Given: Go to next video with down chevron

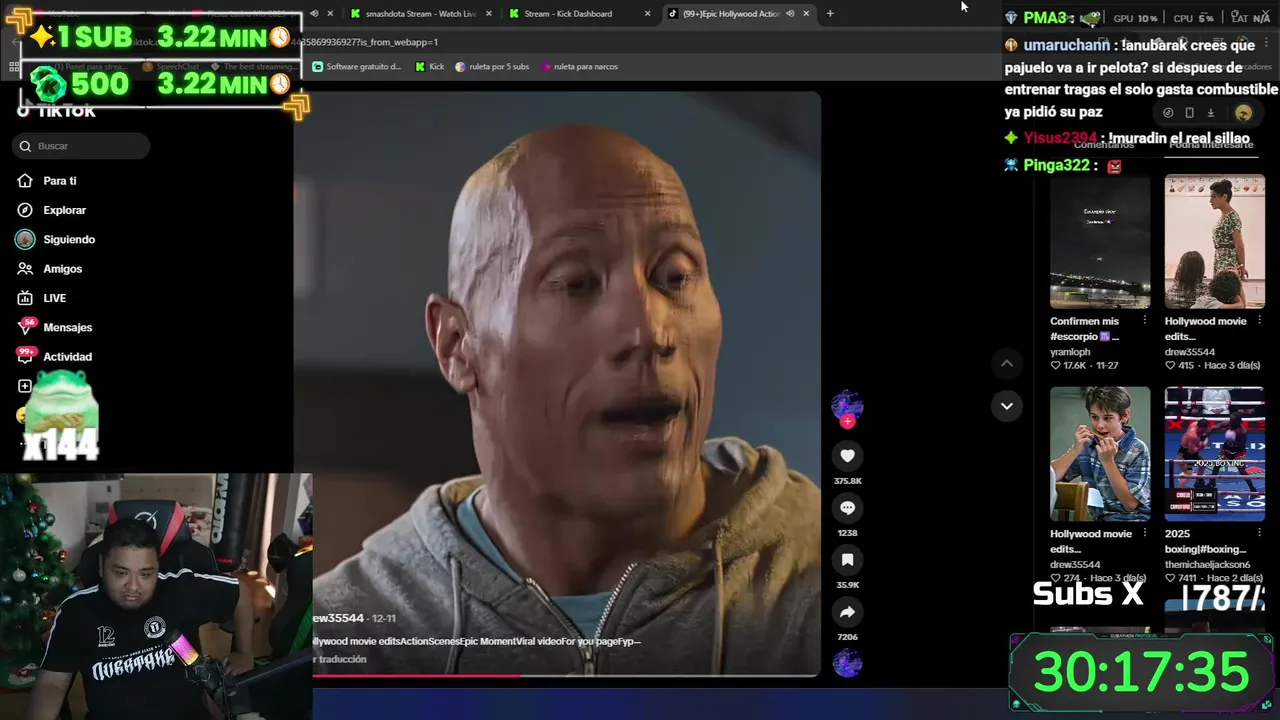Looking at the screenshot, I should tap(1006, 406).
